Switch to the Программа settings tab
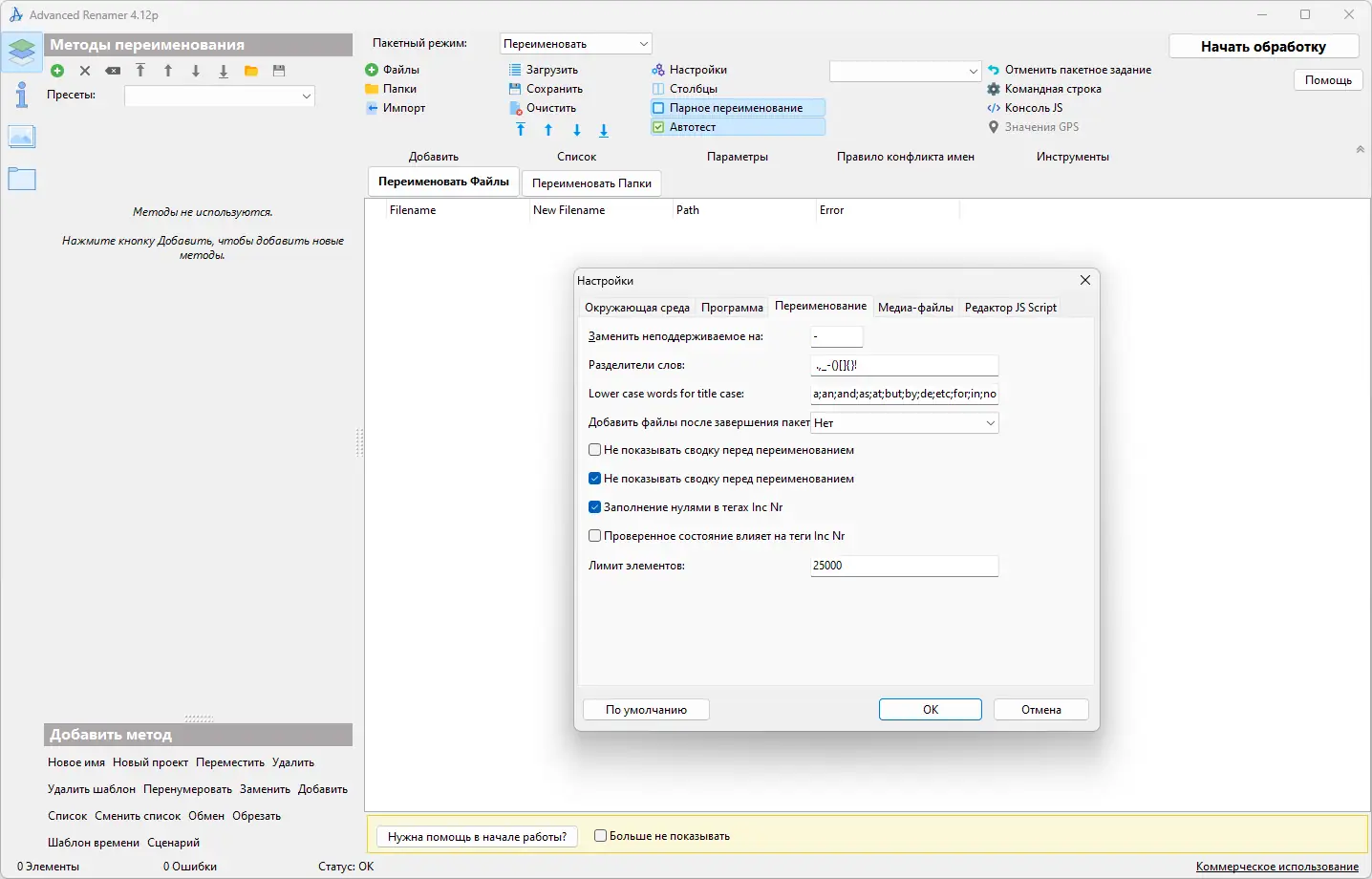The image size is (1372, 879). 732,308
